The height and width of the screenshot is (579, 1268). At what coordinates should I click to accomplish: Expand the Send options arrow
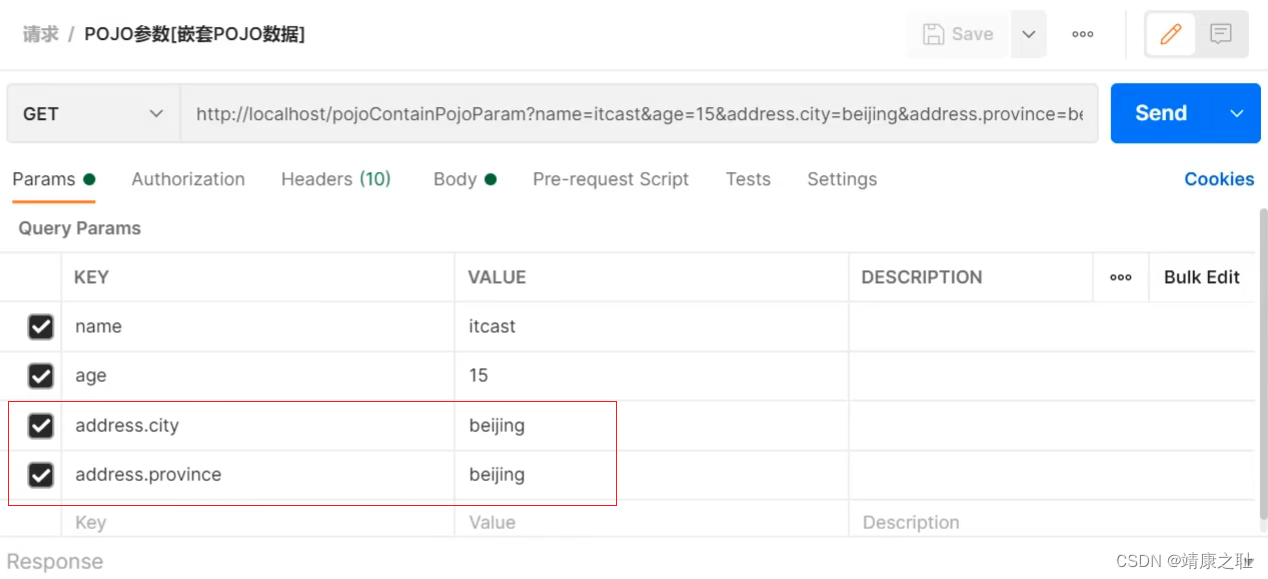(1237, 113)
